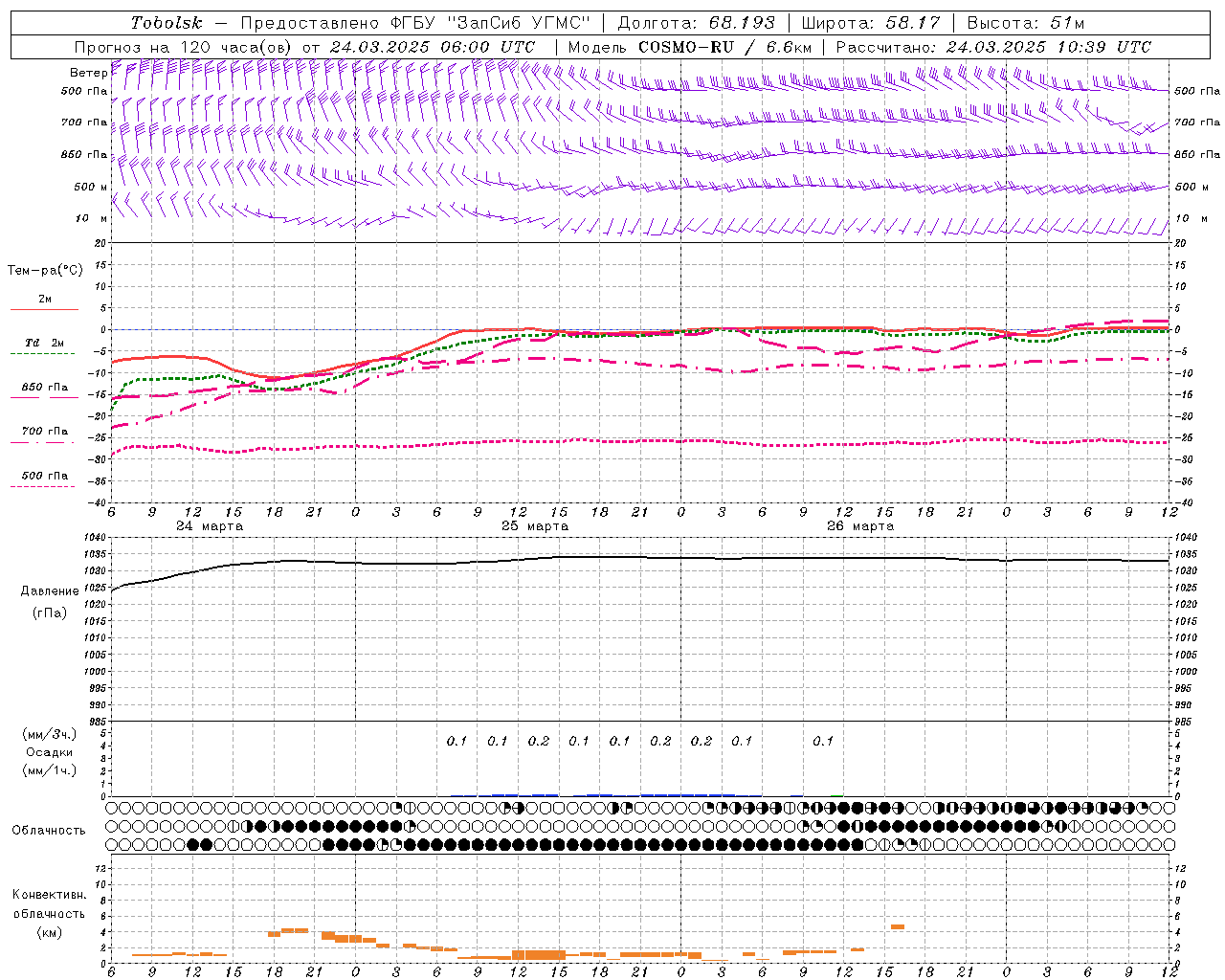Viewport: 1225px width, 980px height.
Task: Click "1040" on the left pressure axis
Action: tap(96, 538)
